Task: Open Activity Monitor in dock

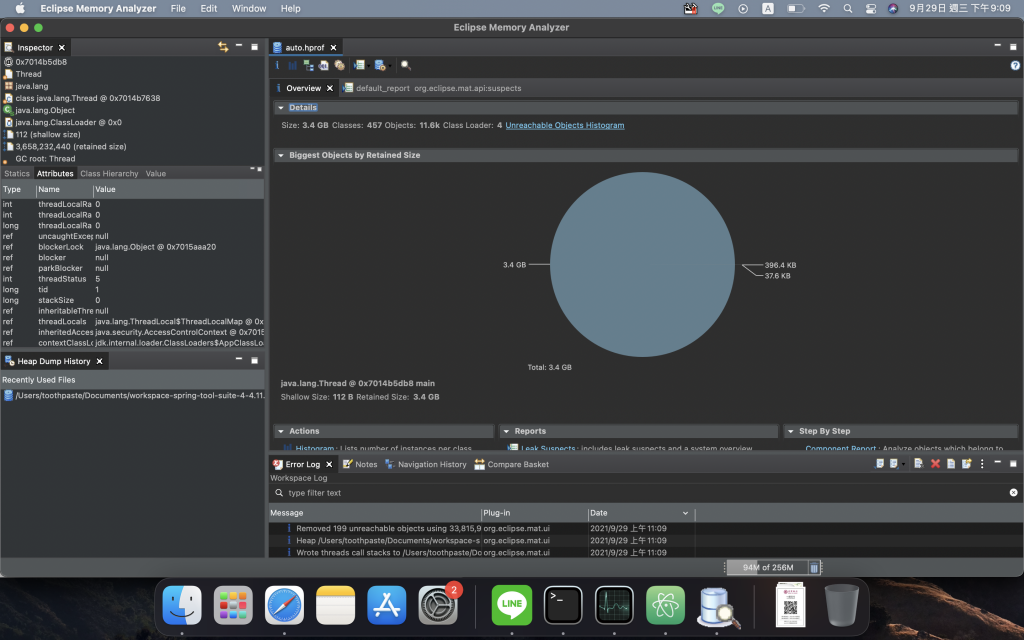Action: [x=614, y=605]
